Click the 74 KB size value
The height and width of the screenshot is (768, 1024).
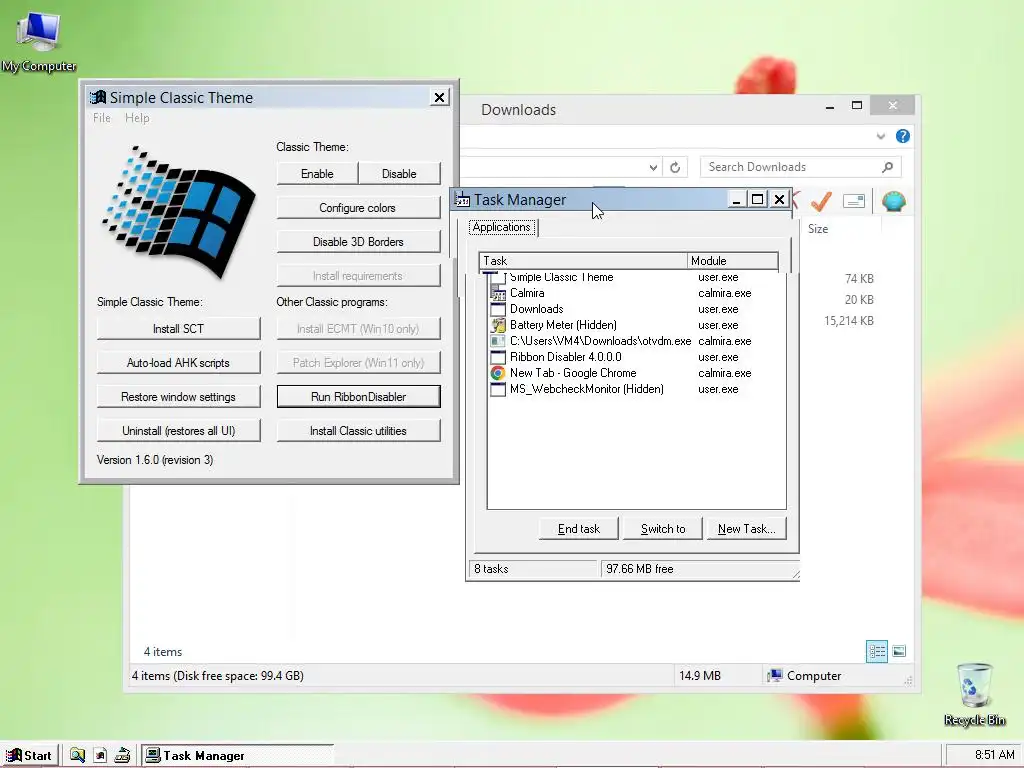coord(859,279)
